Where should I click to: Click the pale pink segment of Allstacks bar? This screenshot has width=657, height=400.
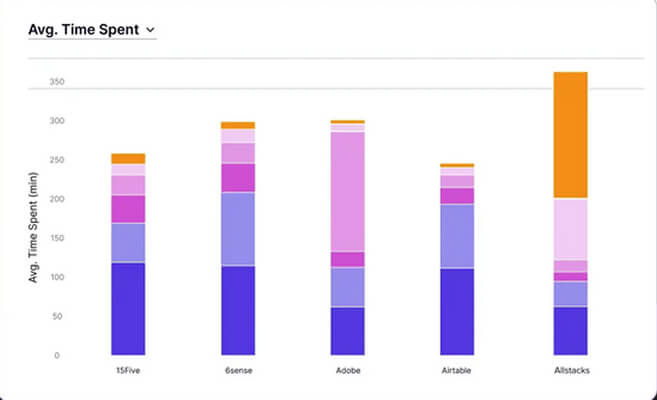pyautogui.click(x=570, y=230)
